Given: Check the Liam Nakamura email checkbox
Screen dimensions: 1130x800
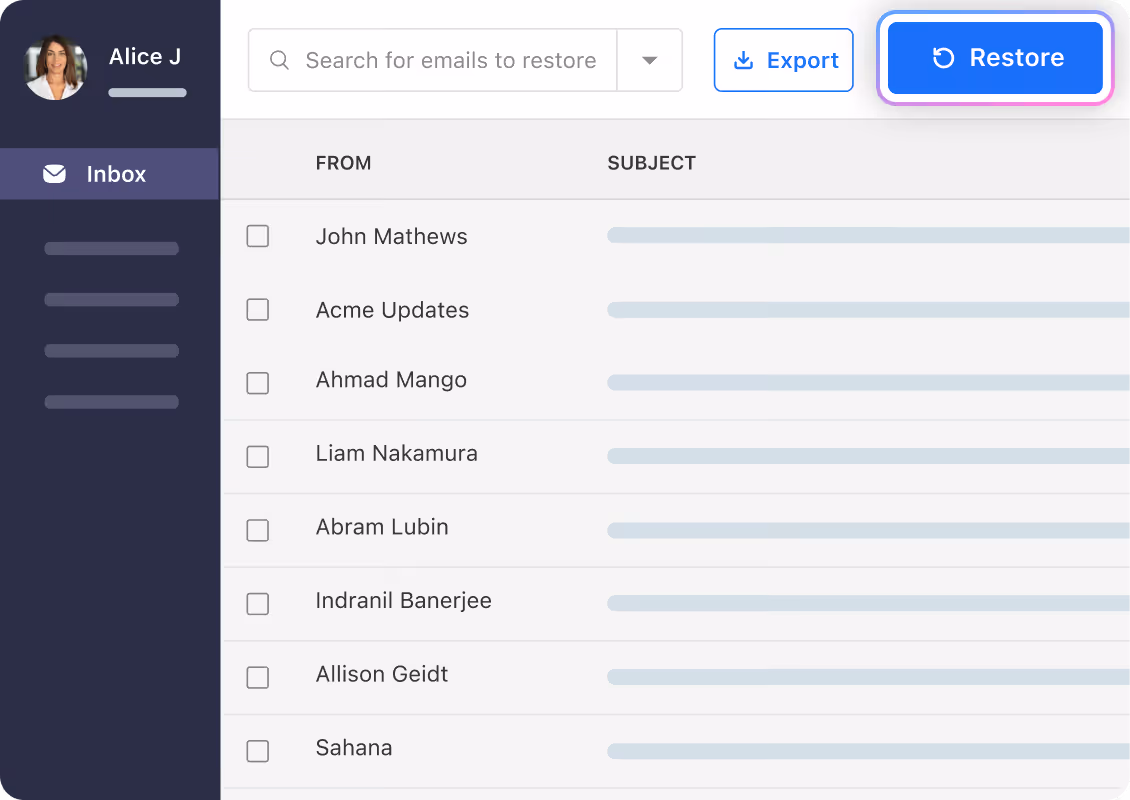Looking at the screenshot, I should [x=257, y=456].
